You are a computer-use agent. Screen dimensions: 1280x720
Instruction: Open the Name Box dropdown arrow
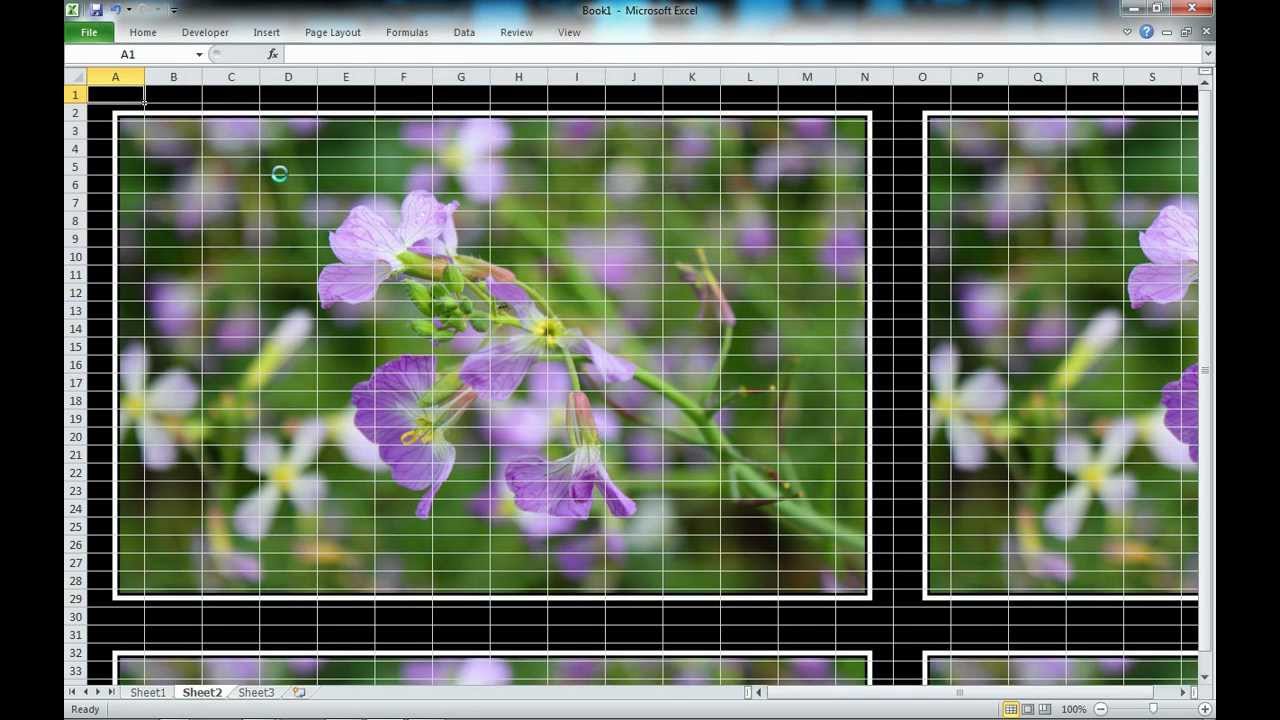pos(198,54)
